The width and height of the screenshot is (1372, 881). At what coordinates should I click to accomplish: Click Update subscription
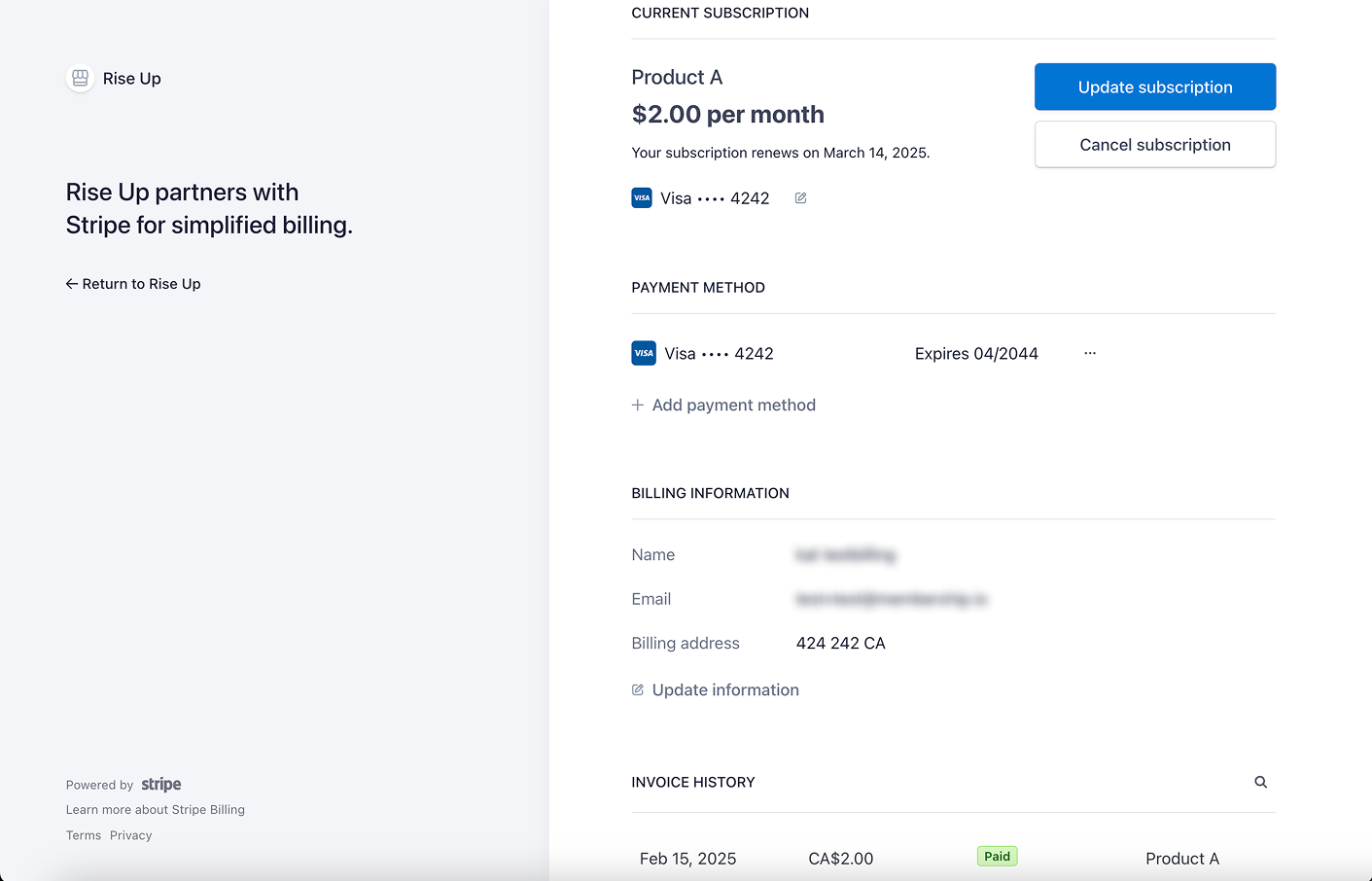tap(1154, 87)
